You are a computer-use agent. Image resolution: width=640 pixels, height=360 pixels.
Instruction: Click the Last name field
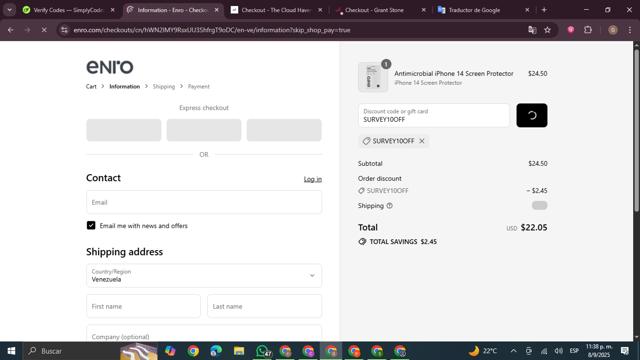(x=264, y=306)
